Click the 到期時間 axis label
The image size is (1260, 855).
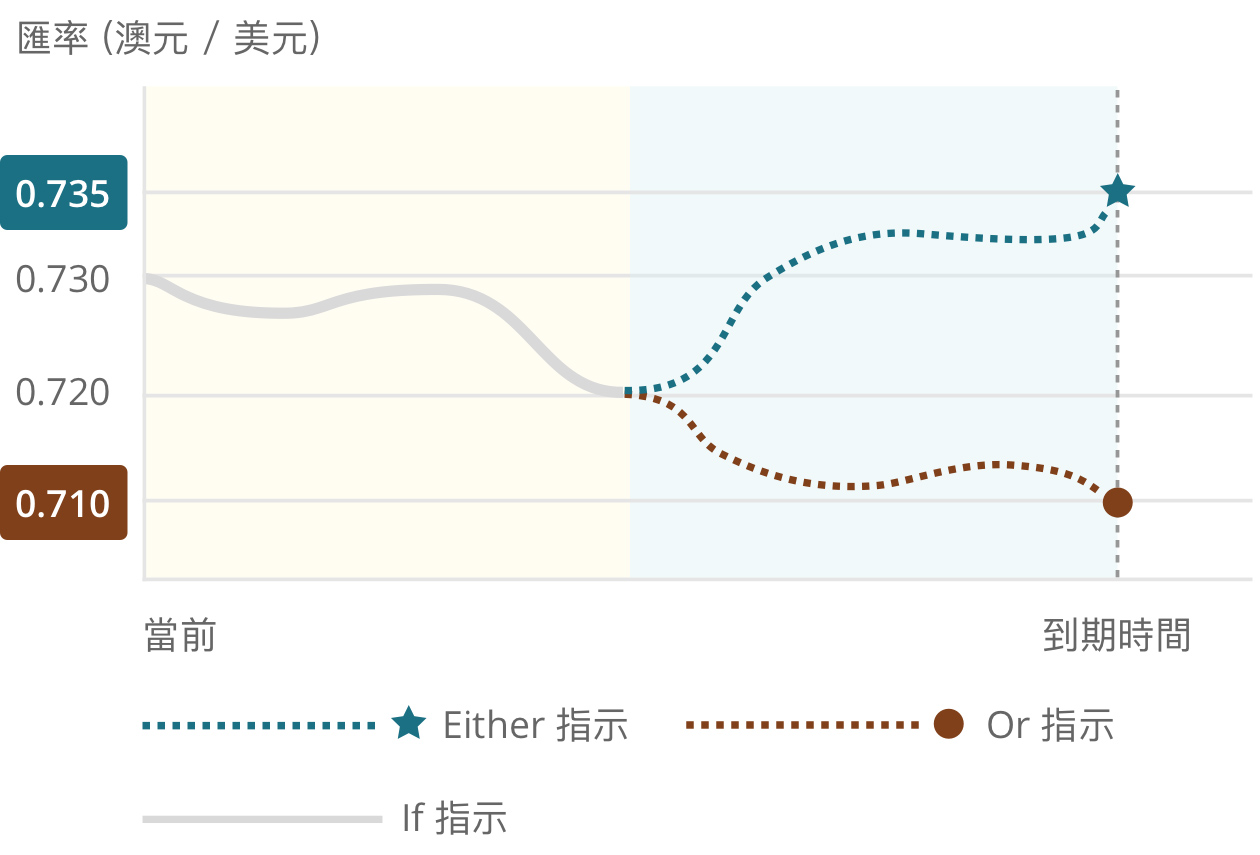pyautogui.click(x=1117, y=636)
